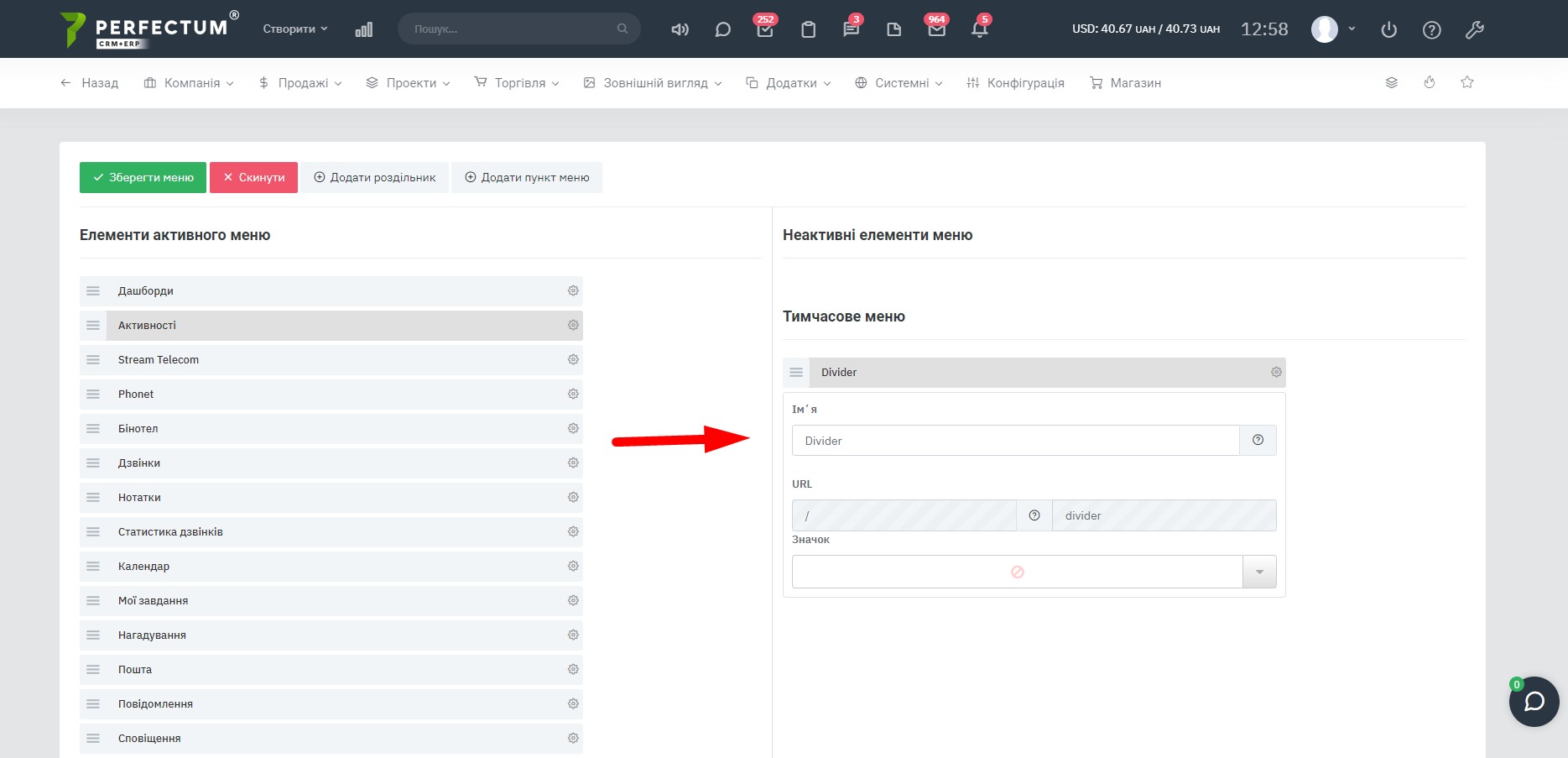Image resolution: width=1568 pixels, height=758 pixels.
Task: Open notifications bell icon
Action: tap(979, 29)
